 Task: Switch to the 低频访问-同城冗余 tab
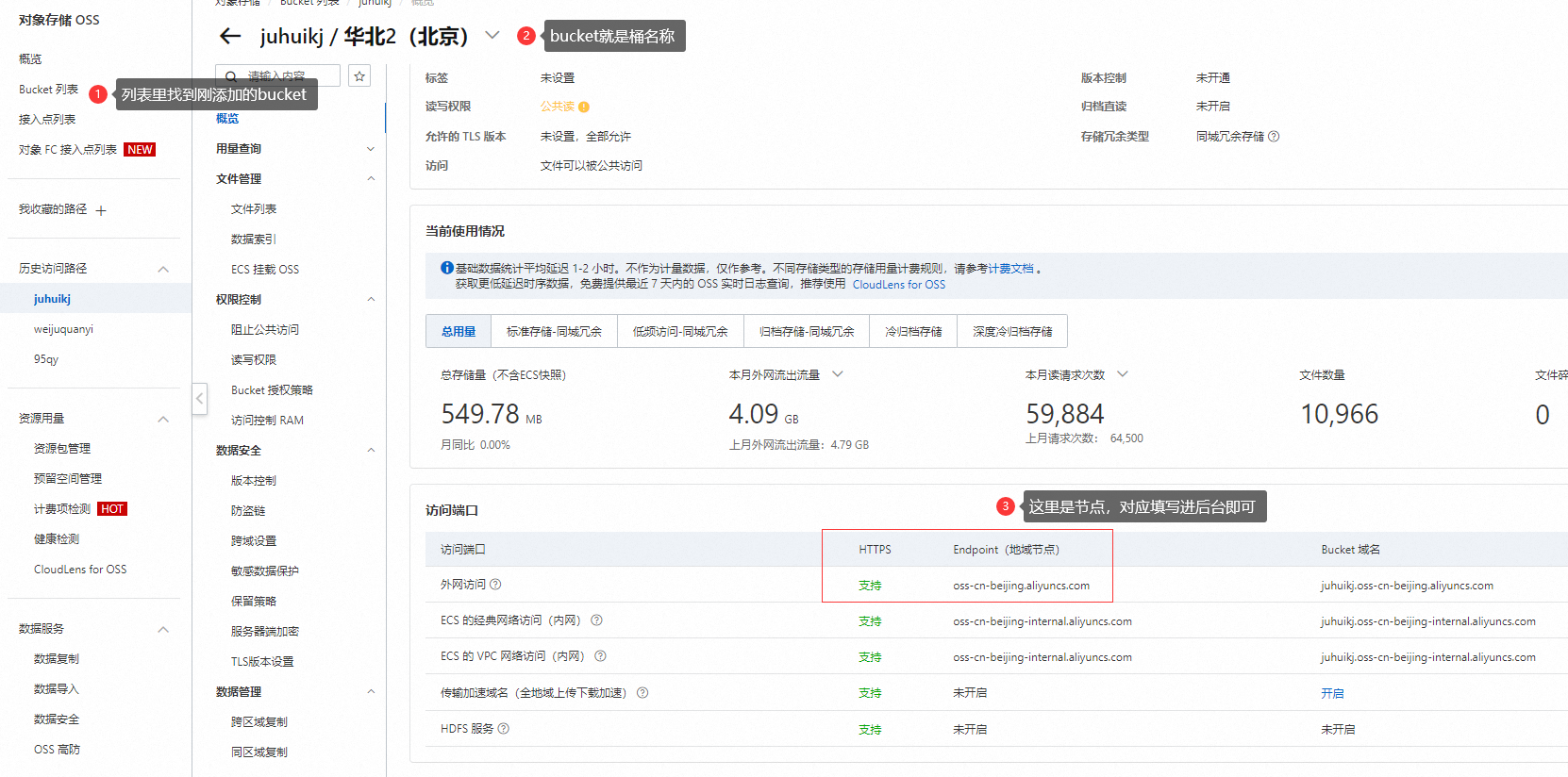pyautogui.click(x=680, y=331)
